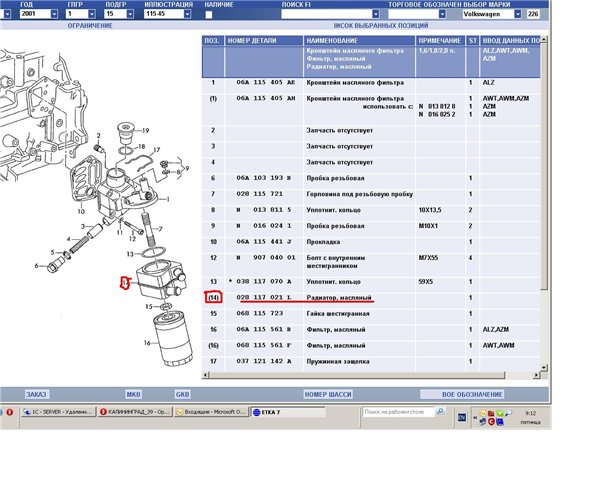600x480 pixels.
Task: Click the desktop search magnifier icon
Action: (440, 411)
